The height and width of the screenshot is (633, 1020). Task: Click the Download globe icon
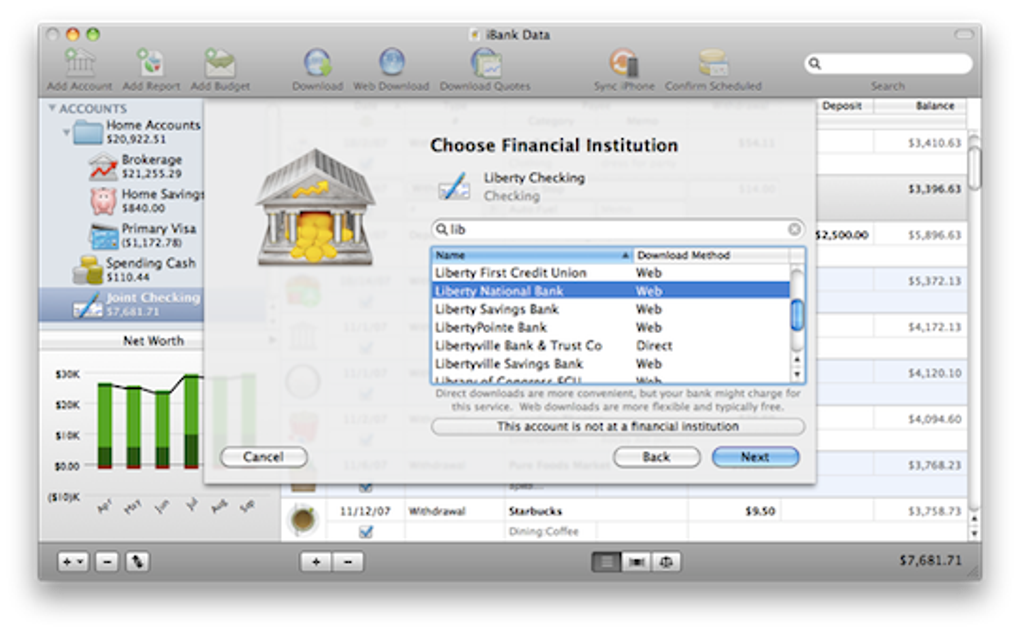pyautogui.click(x=317, y=63)
